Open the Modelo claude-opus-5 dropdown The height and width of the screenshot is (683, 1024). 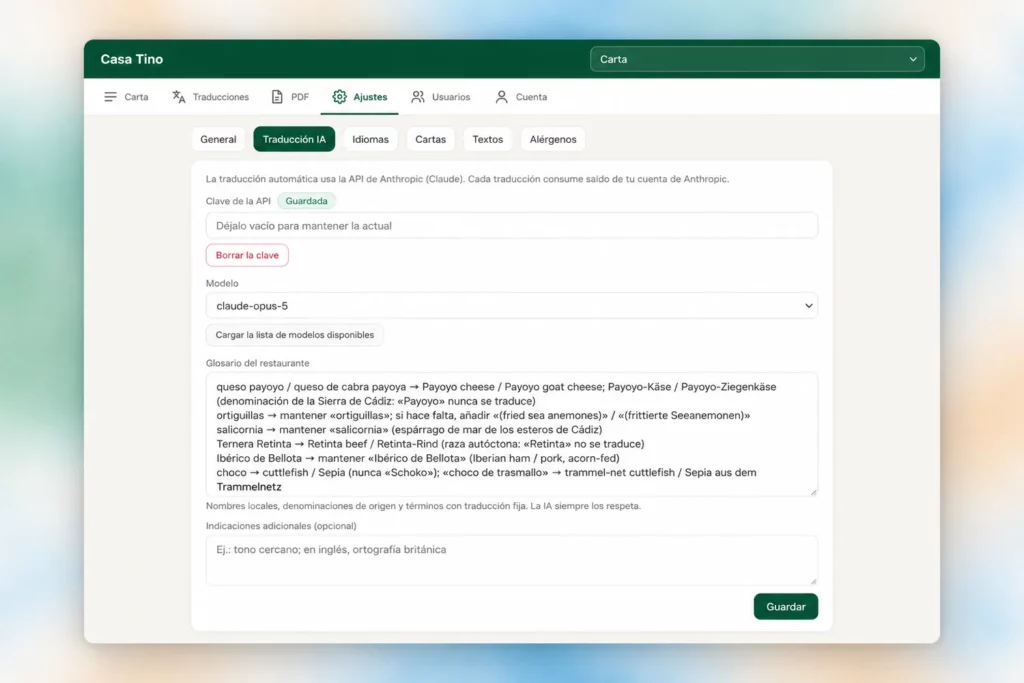[511, 306]
